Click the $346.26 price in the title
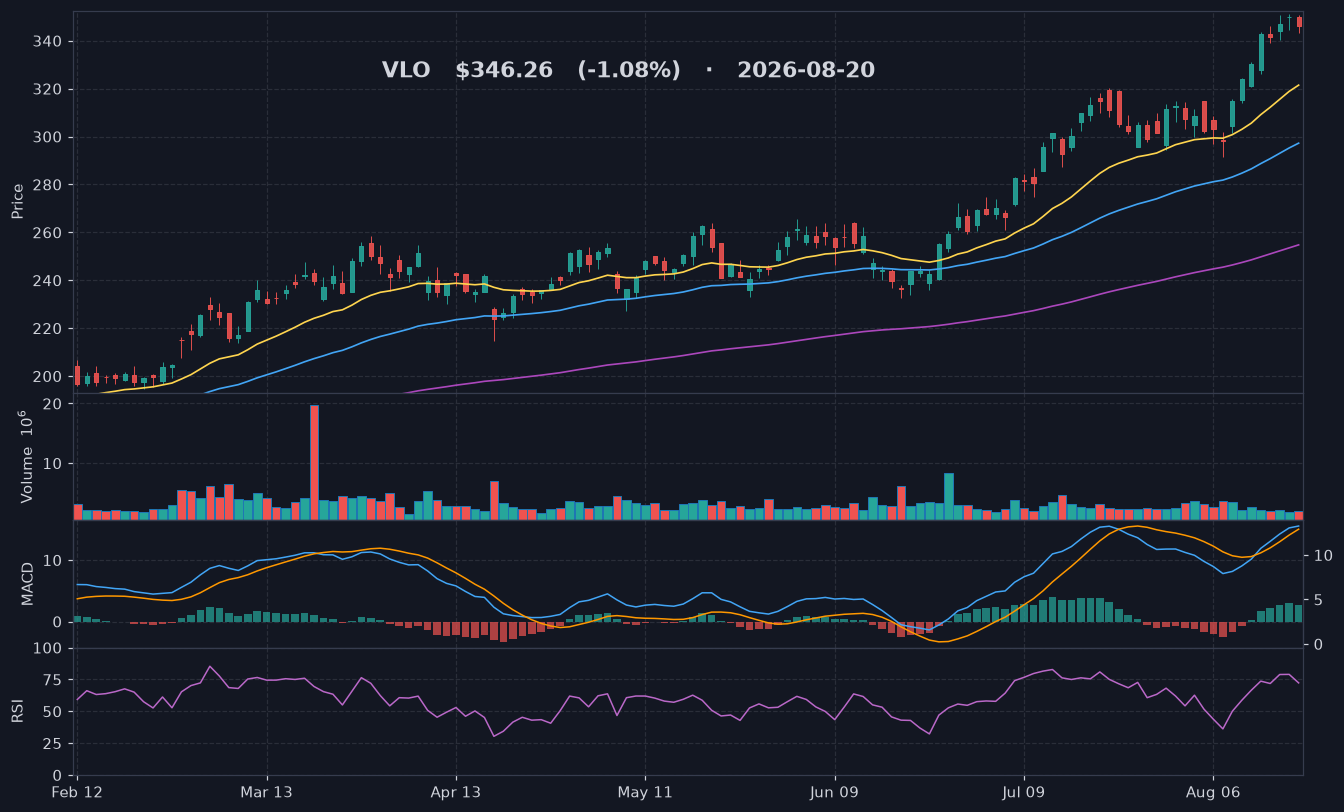 pos(504,70)
